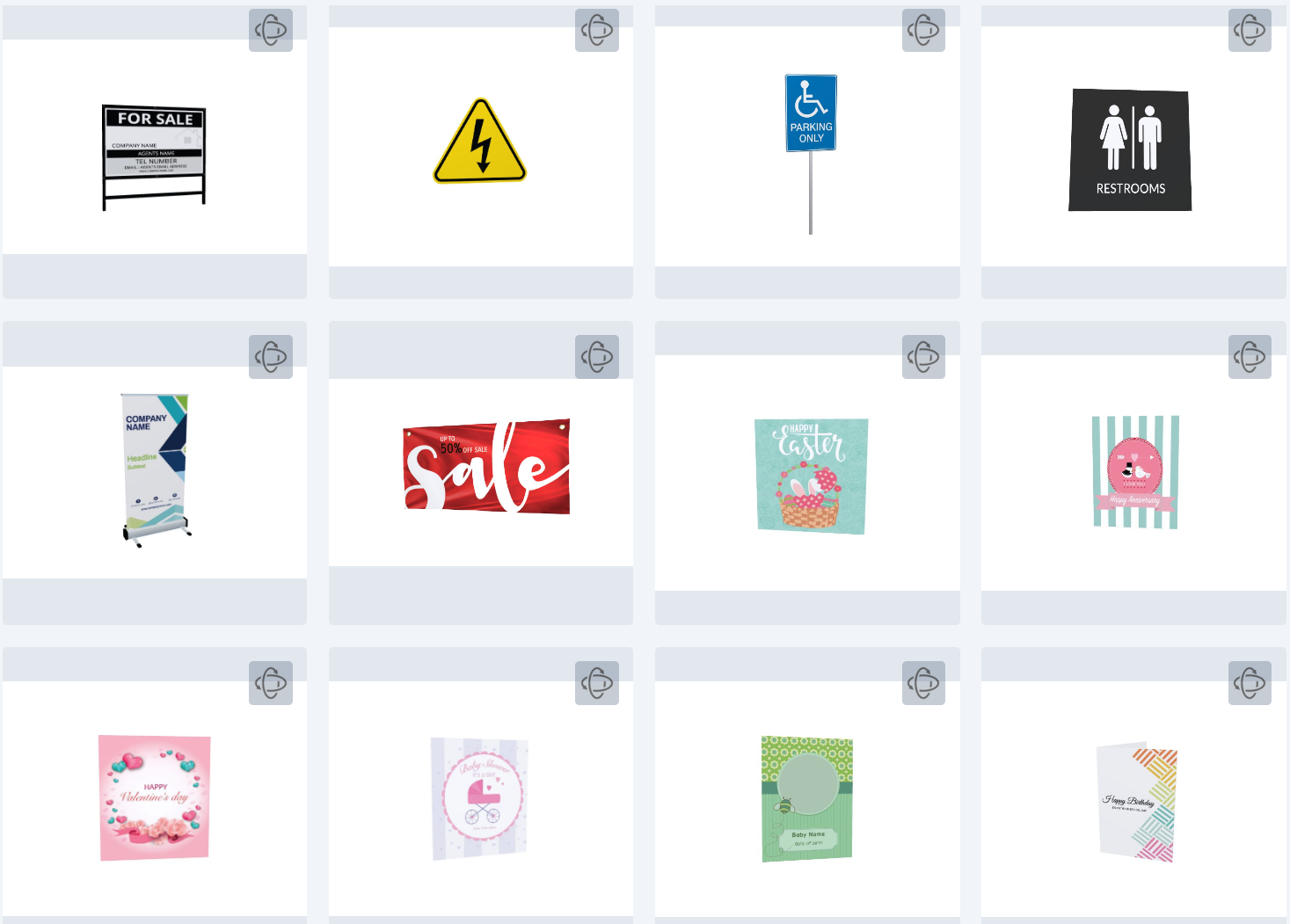Viewport: 1290px width, 924px height.
Task: Open 3D view for Happy Easter card
Action: click(x=923, y=357)
